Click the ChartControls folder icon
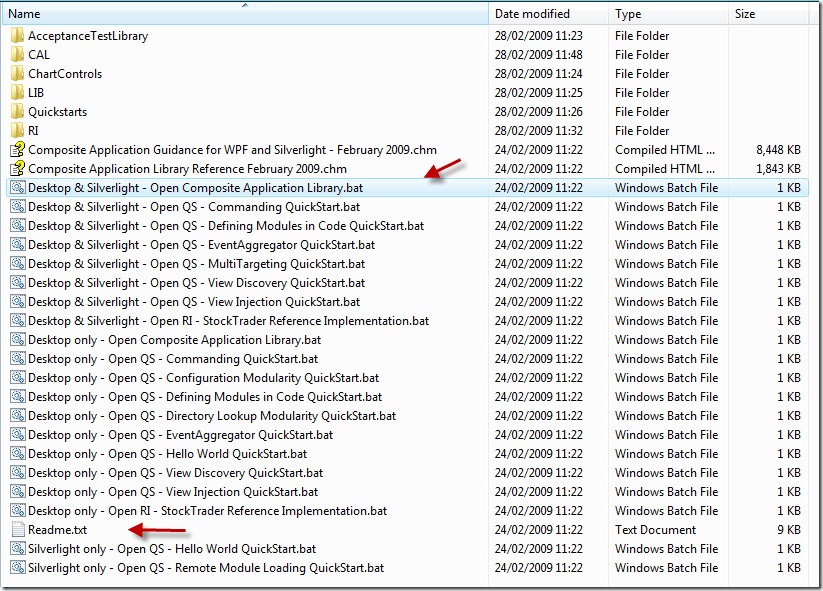This screenshot has width=823, height=591. click(x=17, y=74)
